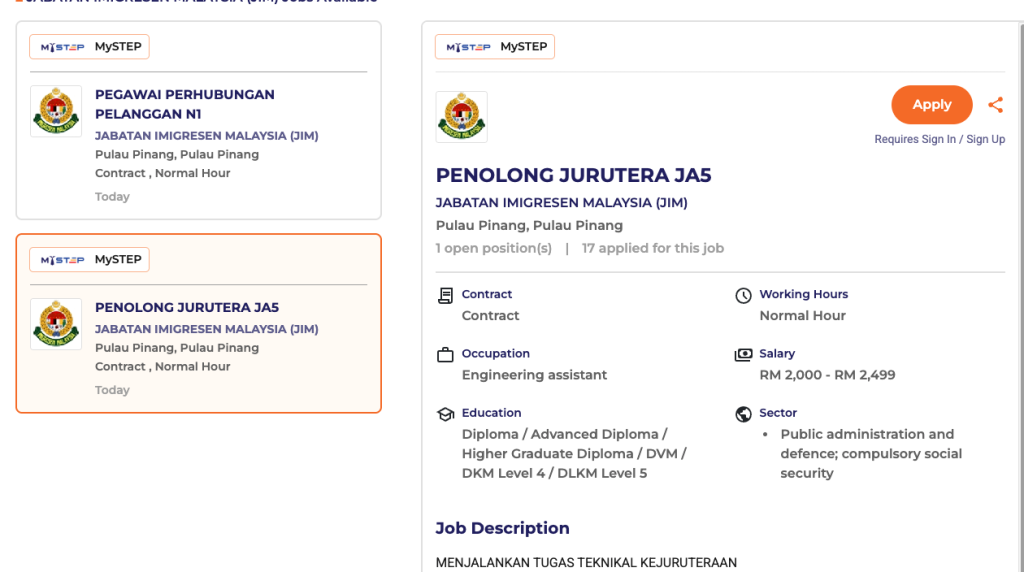Screen dimensions: 1024x572
Task: Click the emblem logo in the job detail panel
Action: [x=462, y=117]
